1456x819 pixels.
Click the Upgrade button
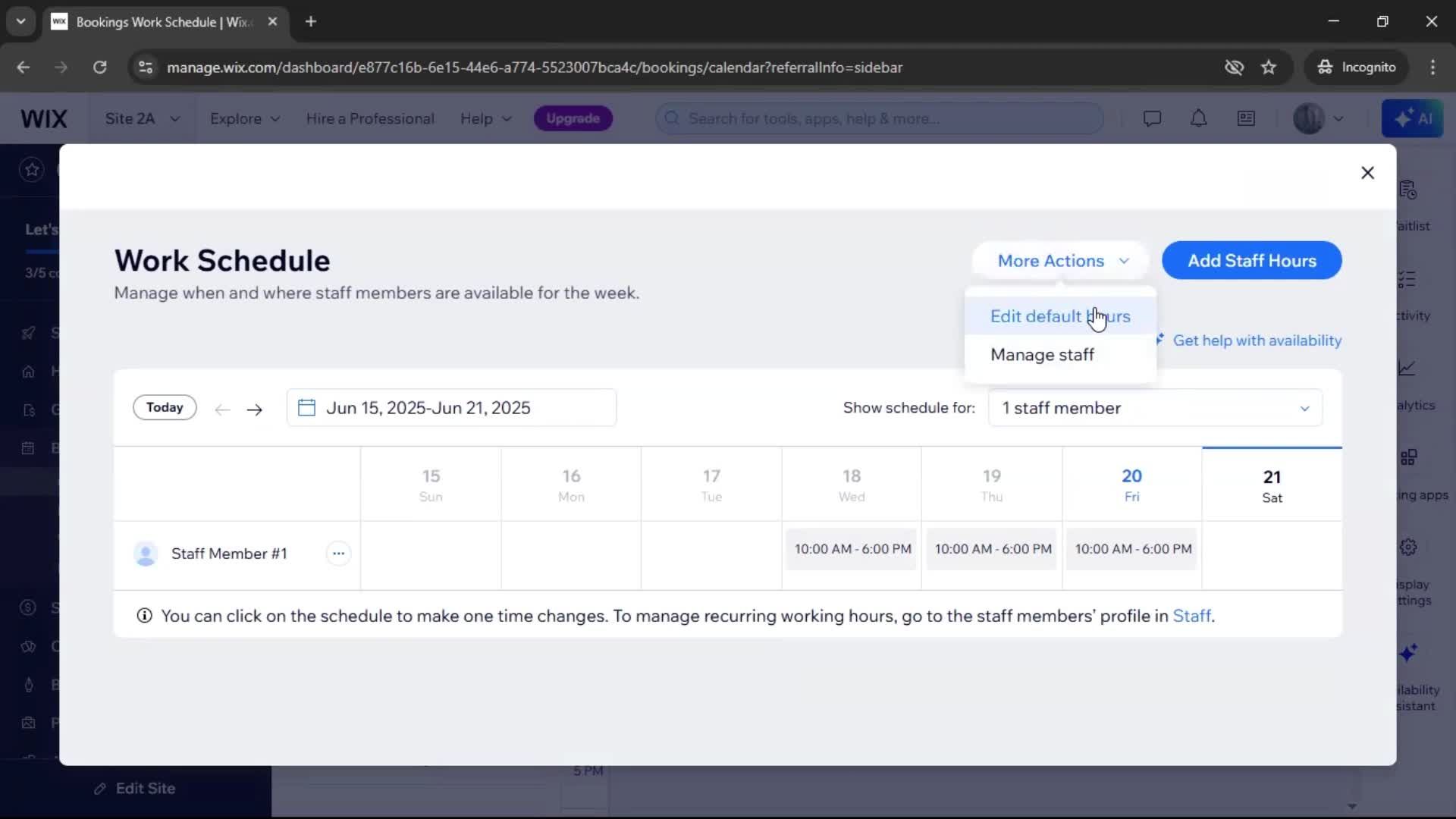573,118
